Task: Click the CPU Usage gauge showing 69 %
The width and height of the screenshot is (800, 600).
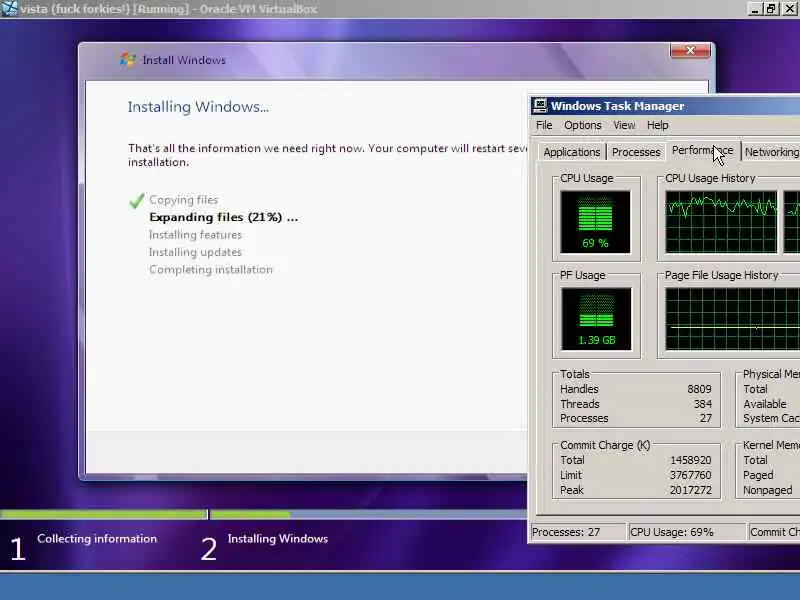Action: (595, 222)
